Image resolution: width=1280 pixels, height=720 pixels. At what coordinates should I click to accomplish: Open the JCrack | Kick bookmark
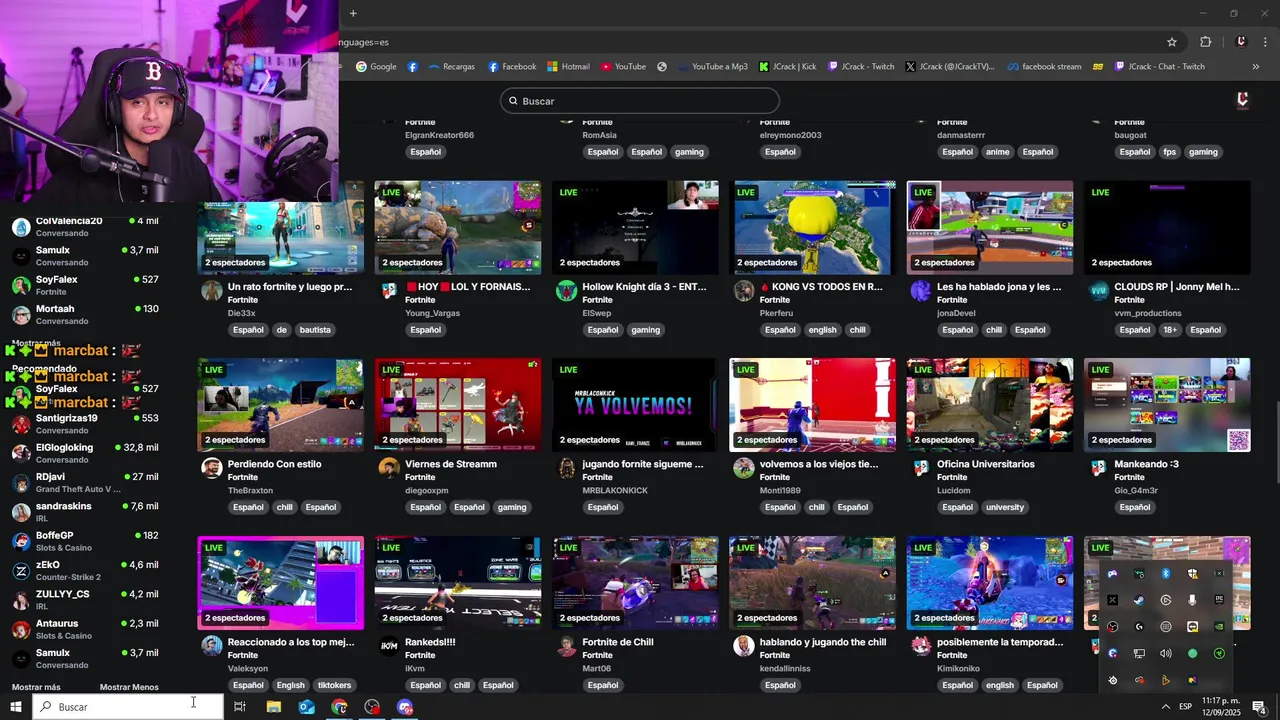point(787,67)
